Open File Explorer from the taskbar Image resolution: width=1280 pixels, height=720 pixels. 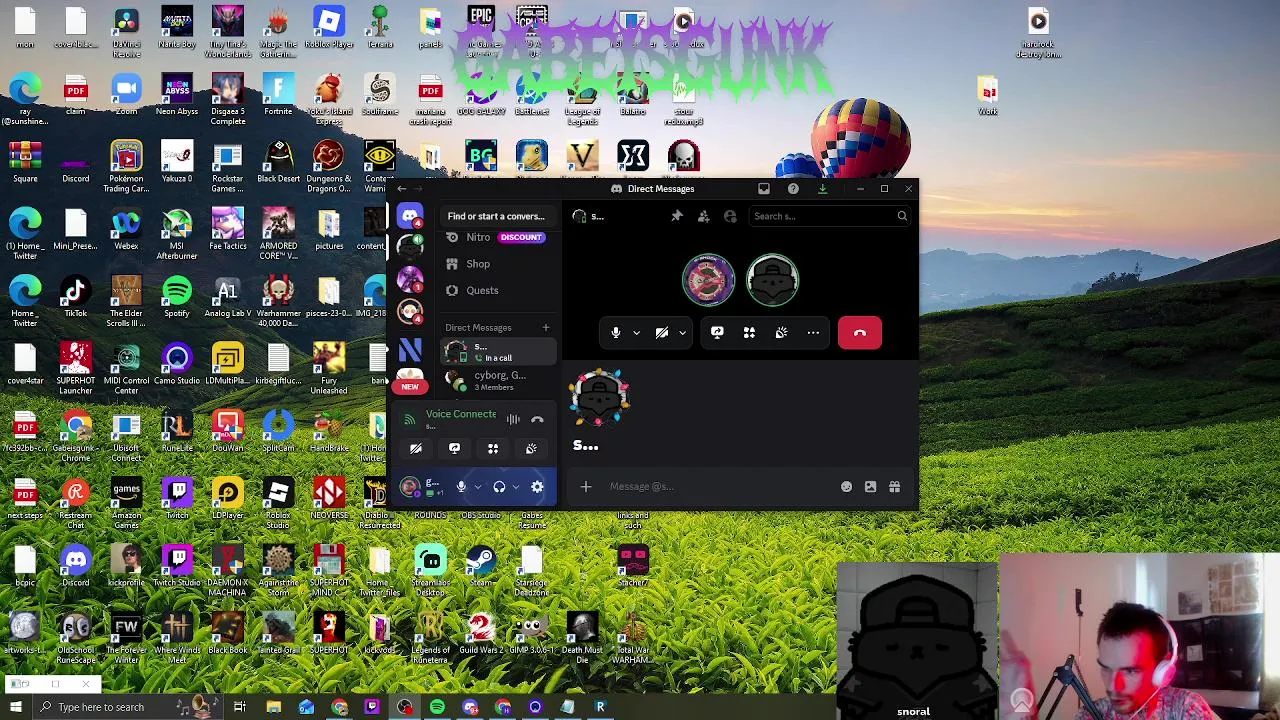[x=273, y=707]
